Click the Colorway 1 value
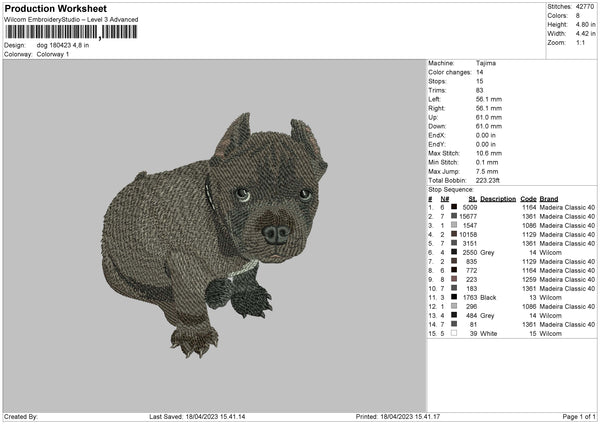 (x=53, y=52)
